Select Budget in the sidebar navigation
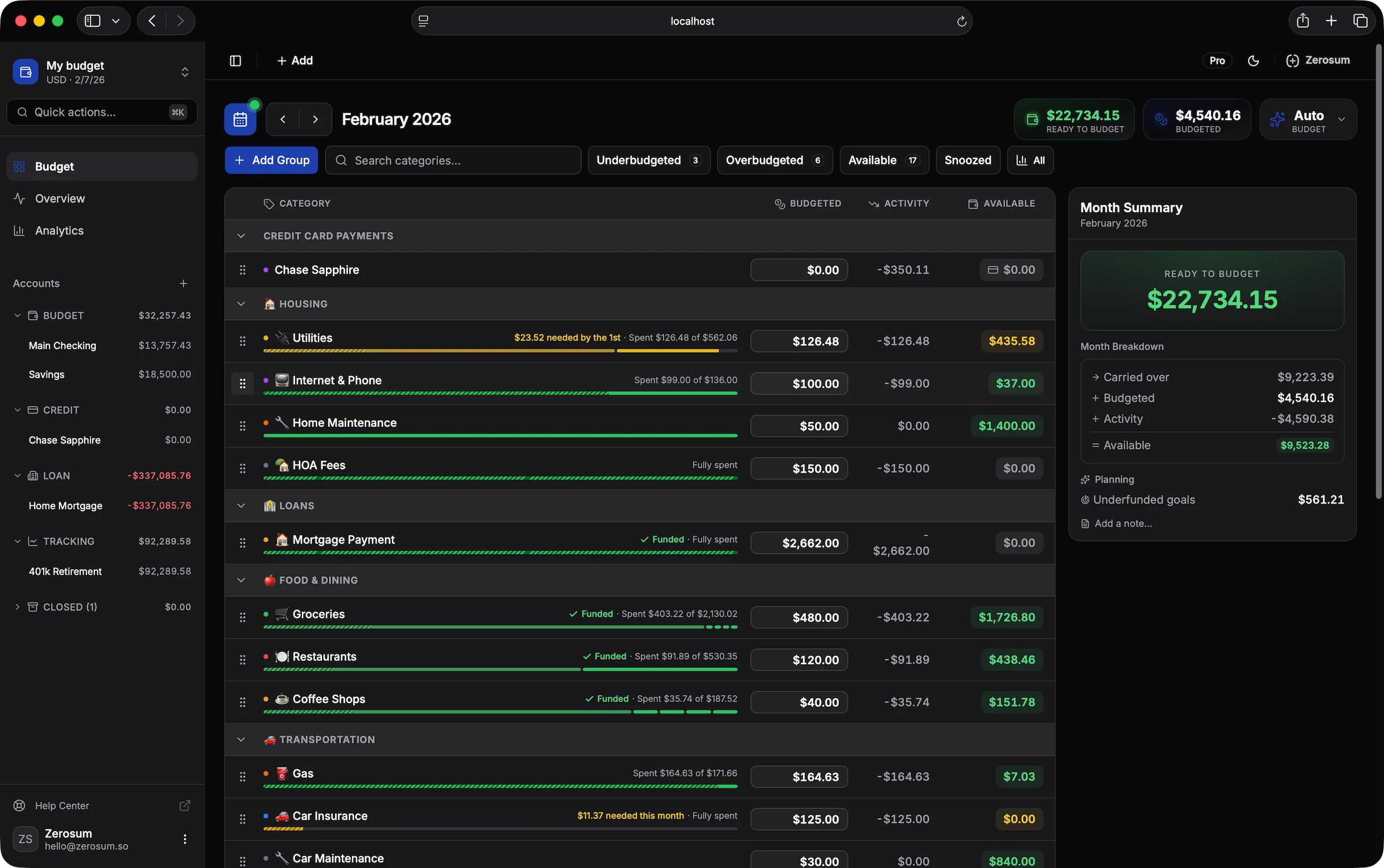Image resolution: width=1384 pixels, height=868 pixels. click(54, 166)
